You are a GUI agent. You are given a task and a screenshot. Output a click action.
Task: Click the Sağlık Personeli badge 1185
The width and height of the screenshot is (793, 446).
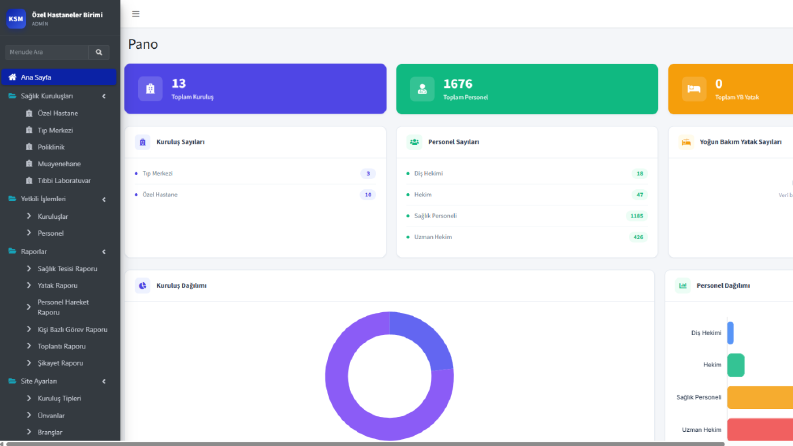pyautogui.click(x=637, y=216)
